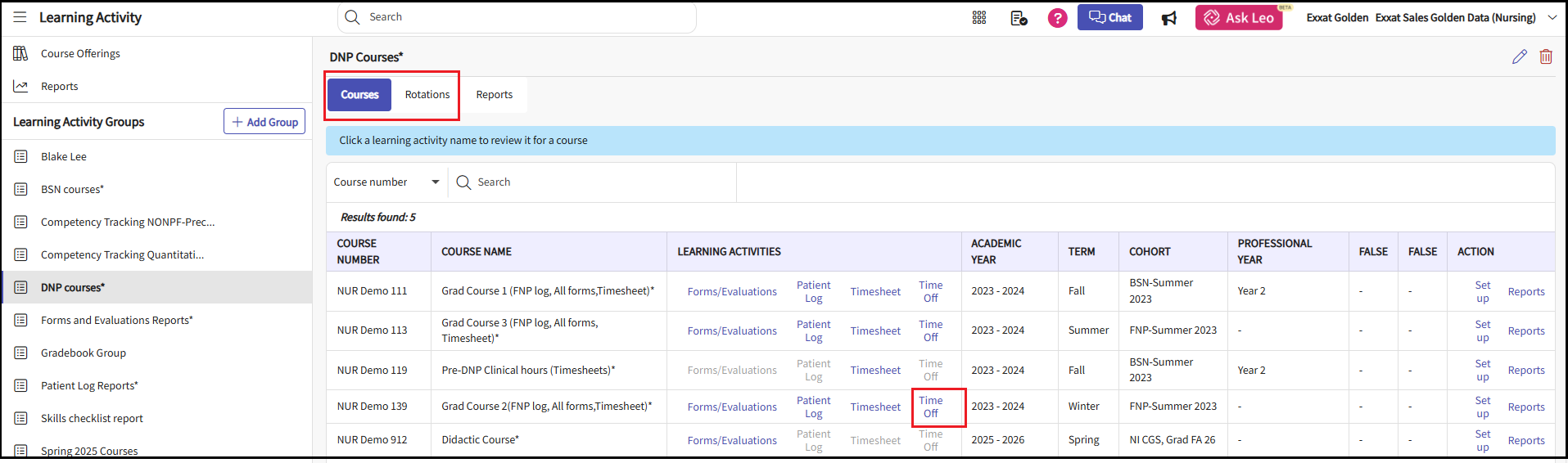Expand the user account dropdown chevron
1568x463 pixels.
click(1552, 17)
